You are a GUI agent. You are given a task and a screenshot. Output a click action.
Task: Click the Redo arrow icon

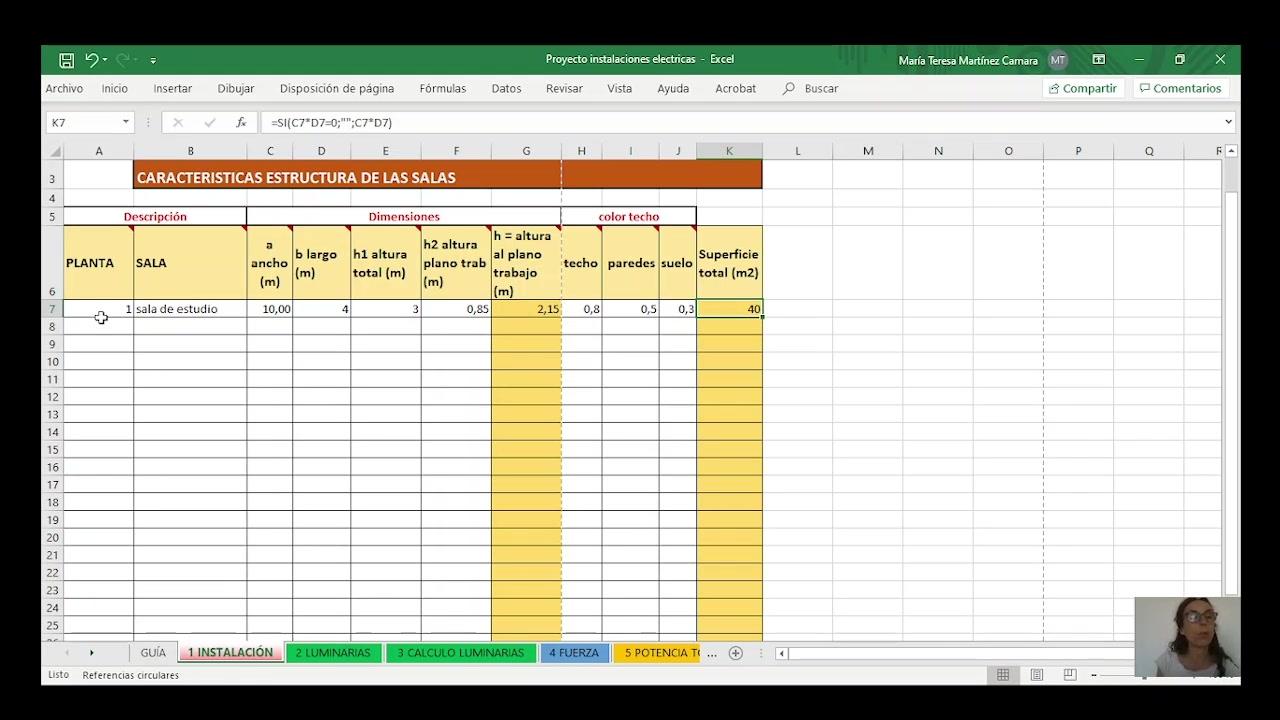click(x=123, y=60)
